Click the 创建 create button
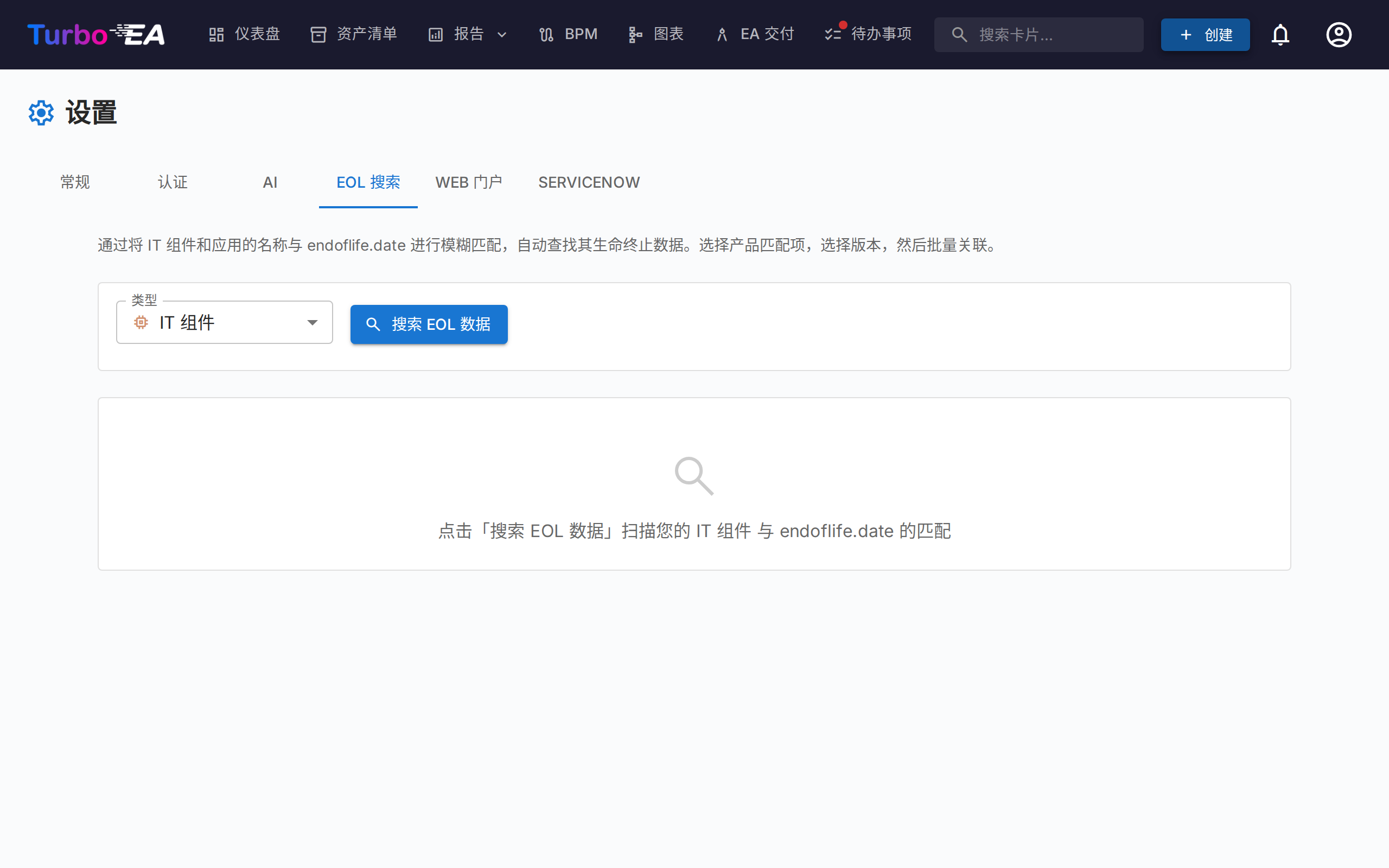This screenshot has width=1389, height=868. point(1205,34)
